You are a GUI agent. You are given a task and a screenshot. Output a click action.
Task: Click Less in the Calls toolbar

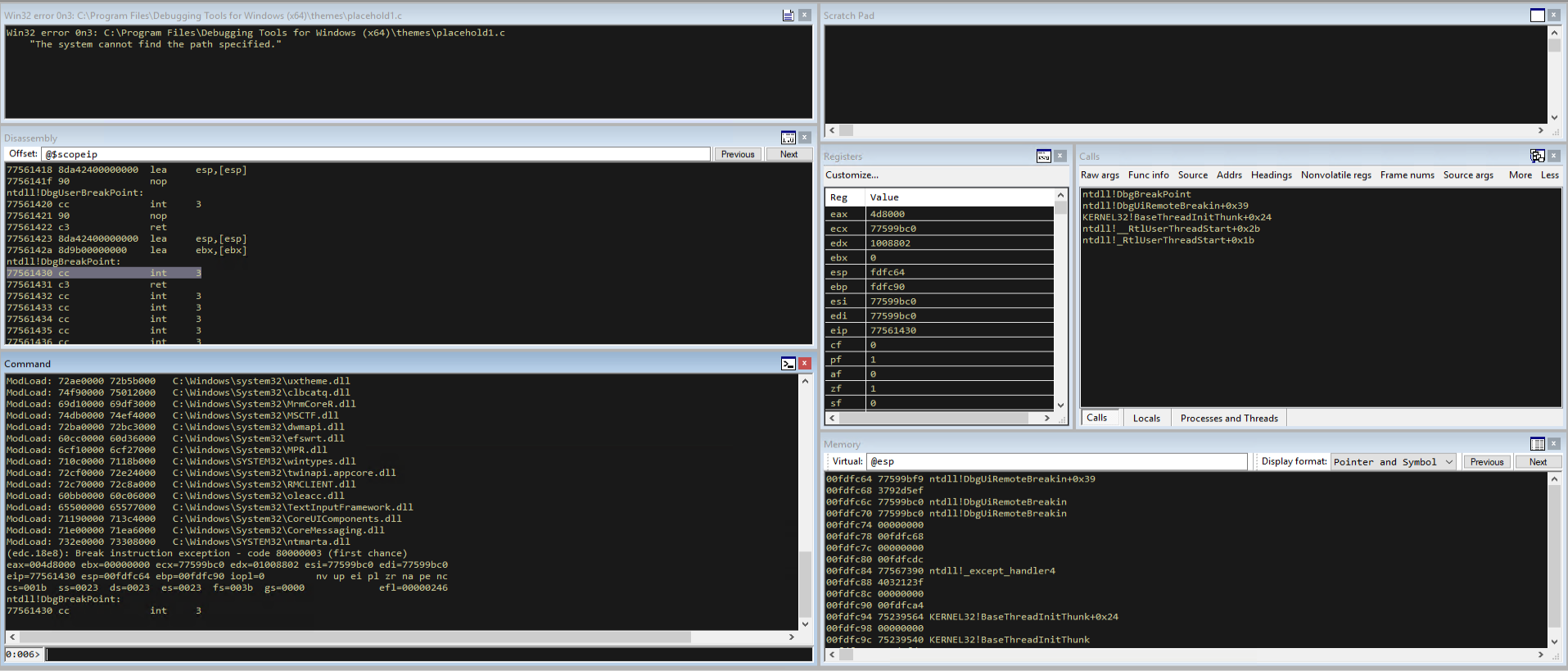pyautogui.click(x=1550, y=175)
